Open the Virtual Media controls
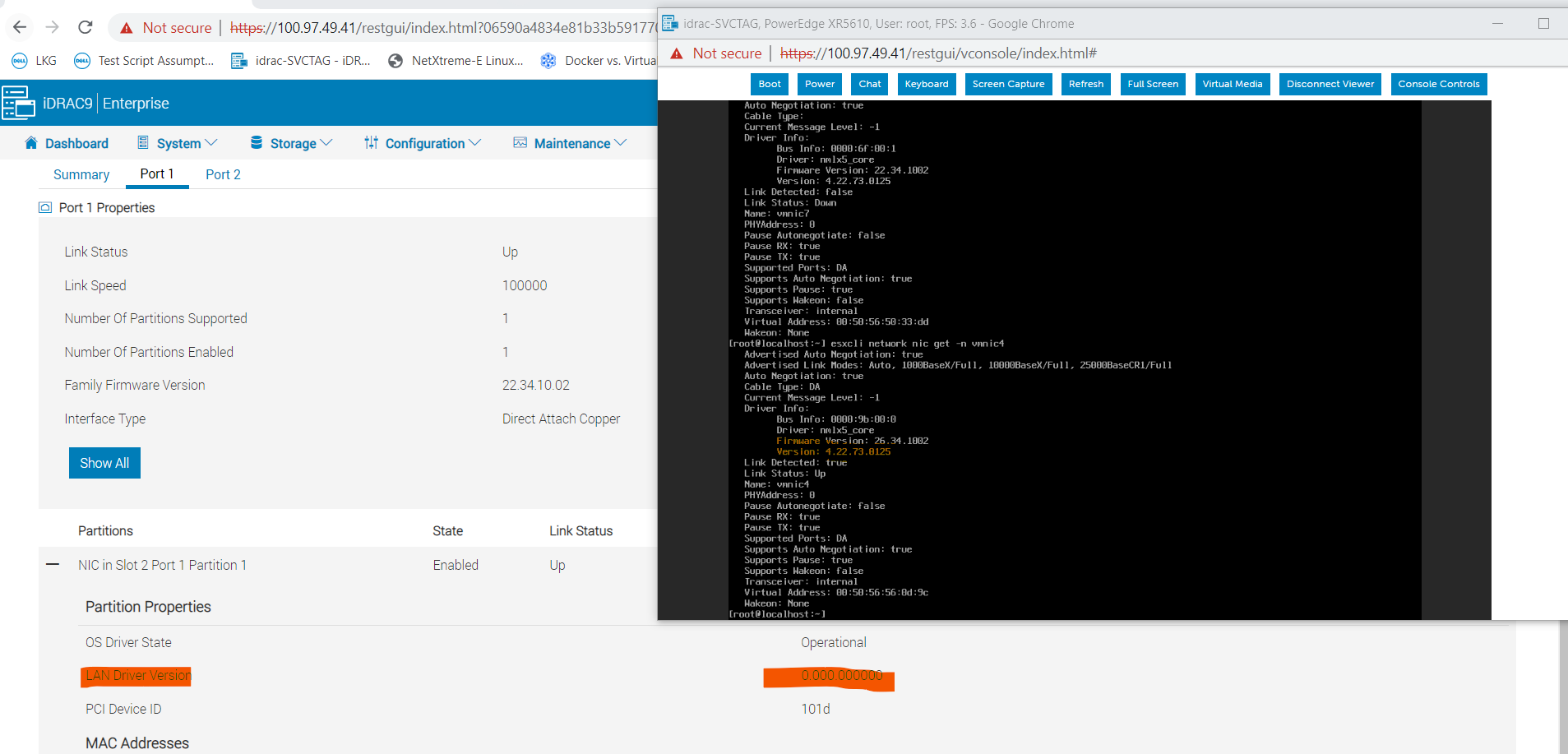1568x754 pixels. [1232, 84]
